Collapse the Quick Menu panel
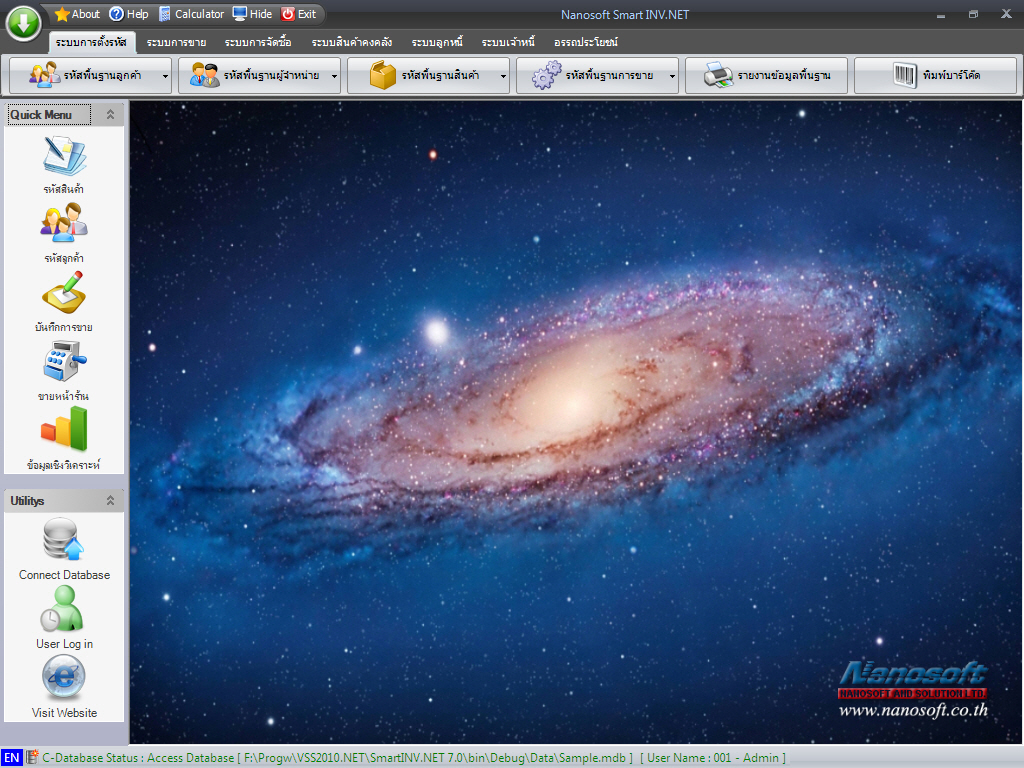1024x768 pixels. (x=110, y=115)
